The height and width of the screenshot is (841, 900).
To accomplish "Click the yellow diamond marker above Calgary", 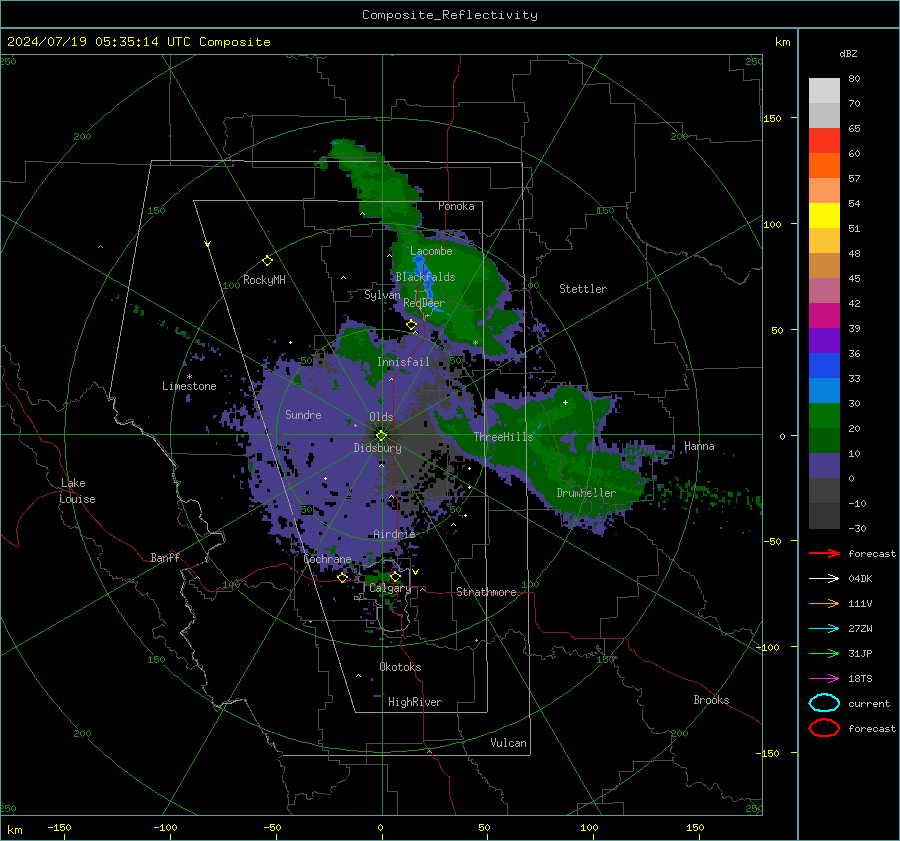I will click(x=395, y=576).
